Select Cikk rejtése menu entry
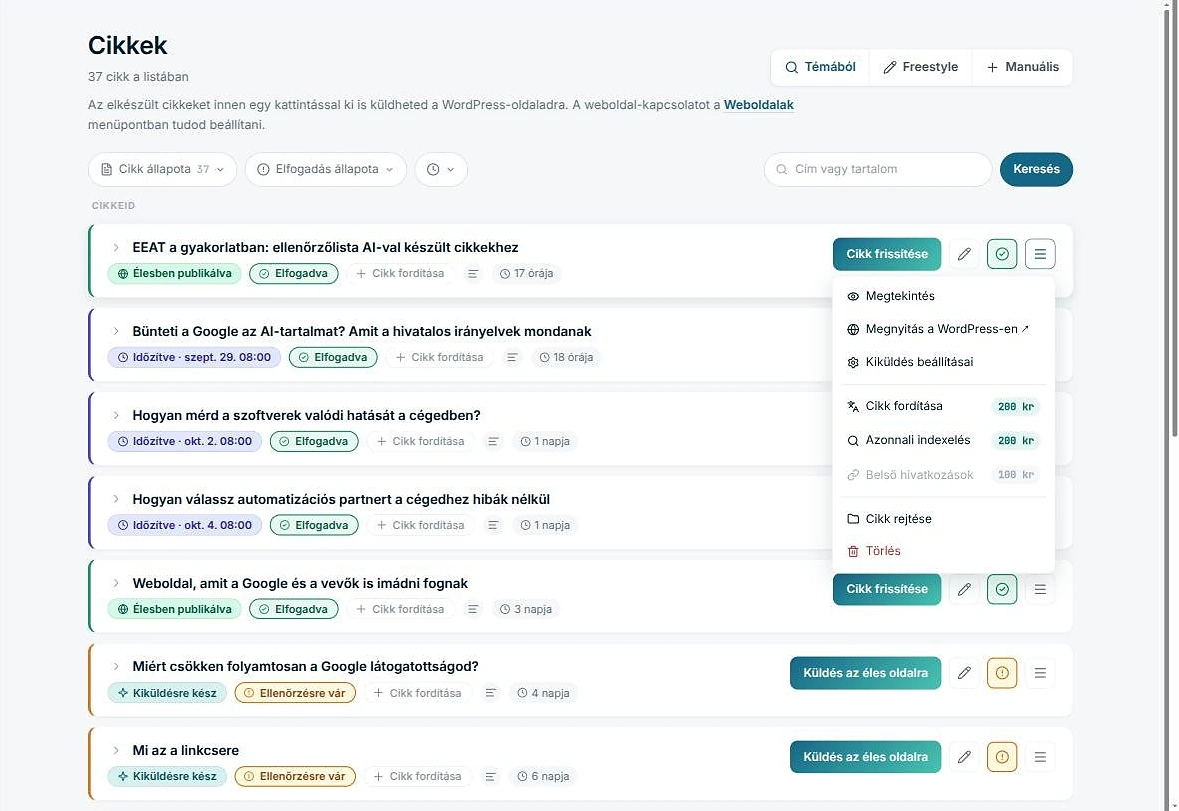The image size is (1179, 811). 944,519
